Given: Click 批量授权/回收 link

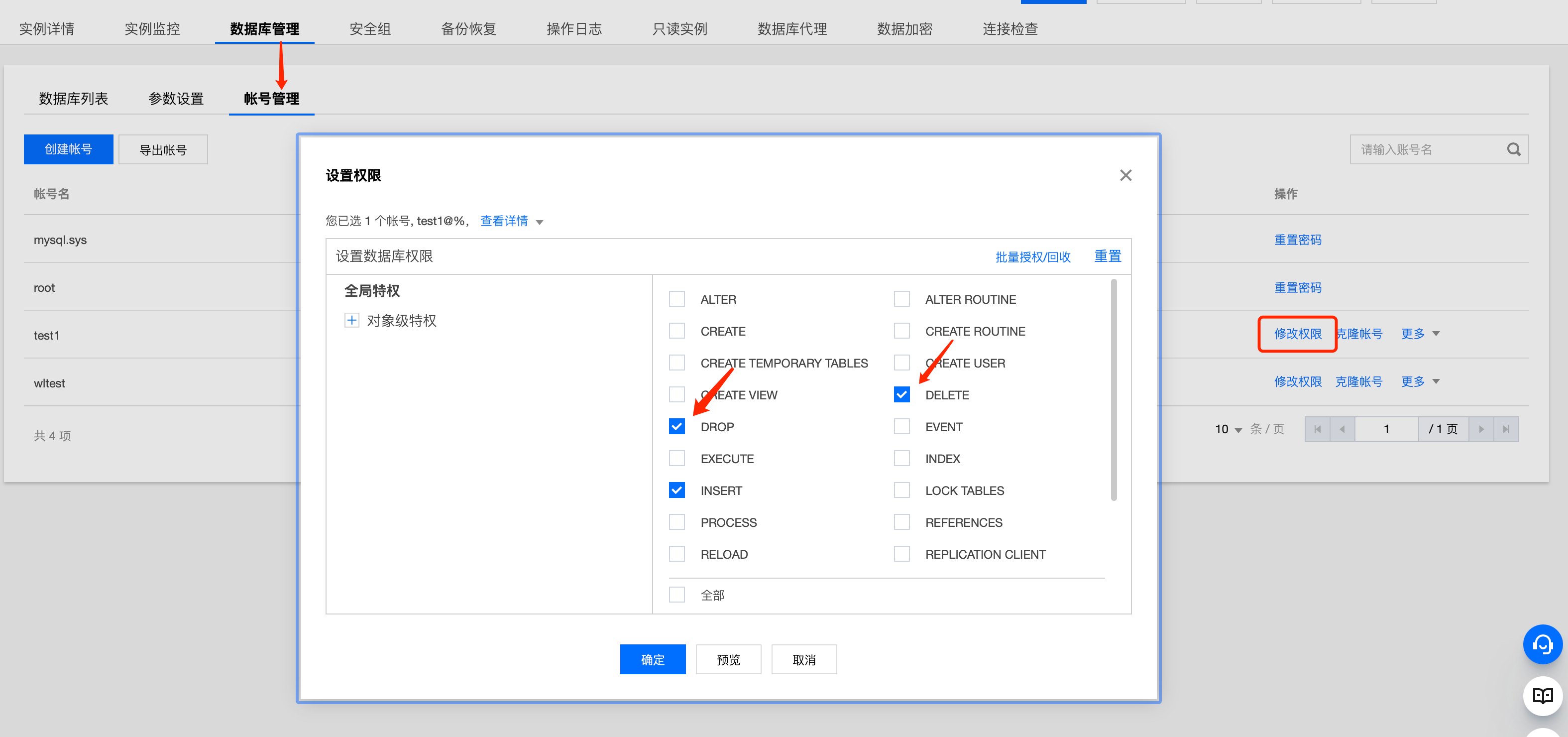Looking at the screenshot, I should pyautogui.click(x=1032, y=256).
